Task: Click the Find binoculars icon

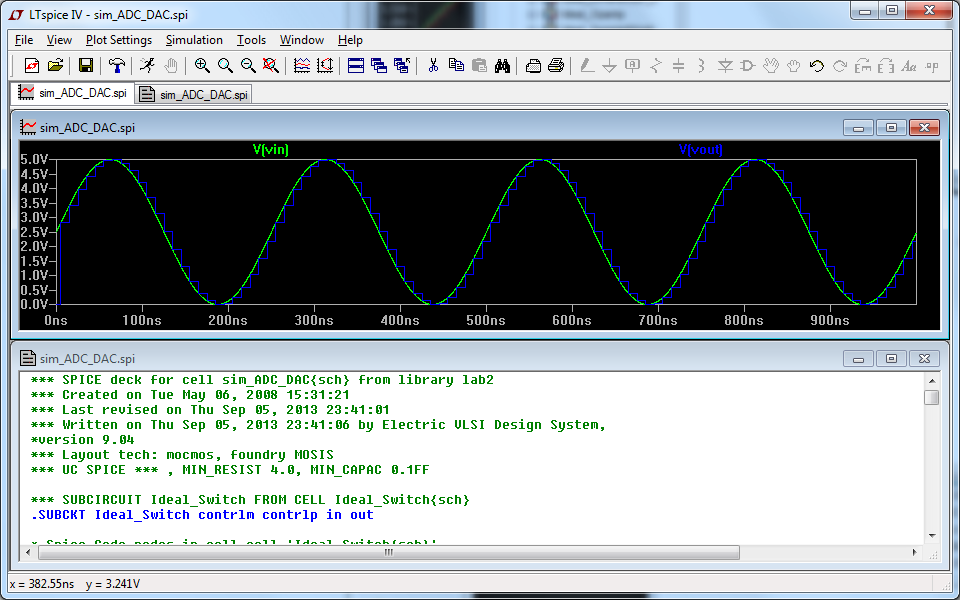Action: (503, 66)
